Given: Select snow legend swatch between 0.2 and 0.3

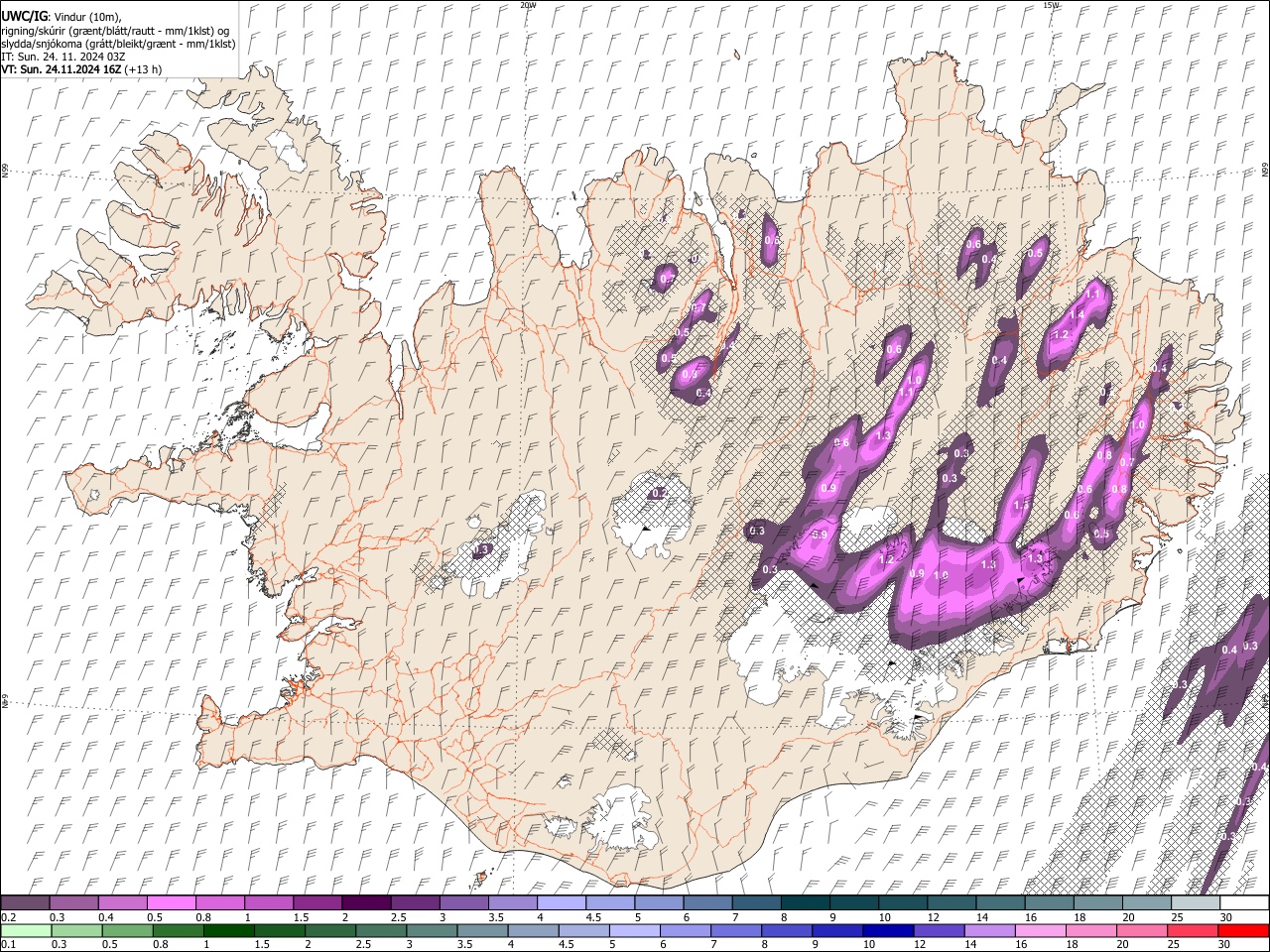Looking at the screenshot, I should click(x=25, y=903).
